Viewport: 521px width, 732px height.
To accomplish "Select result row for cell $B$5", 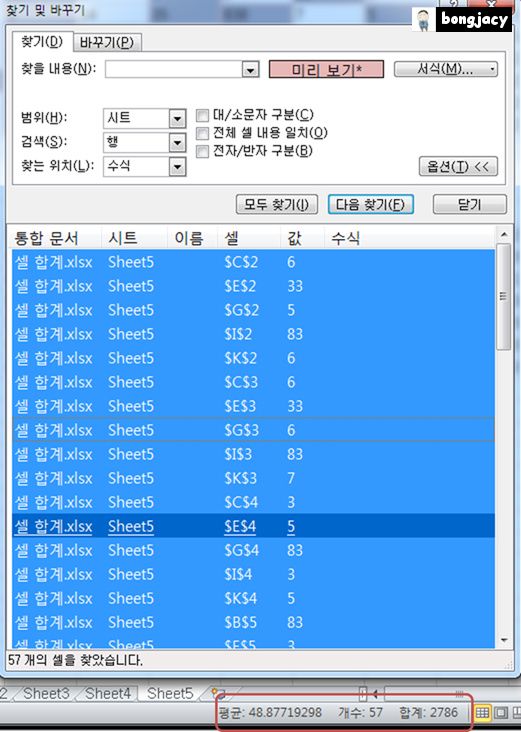I will click(253, 622).
